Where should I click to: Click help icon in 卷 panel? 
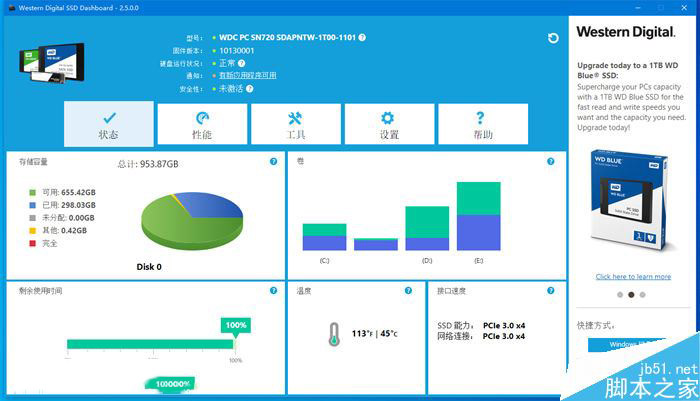click(550, 161)
